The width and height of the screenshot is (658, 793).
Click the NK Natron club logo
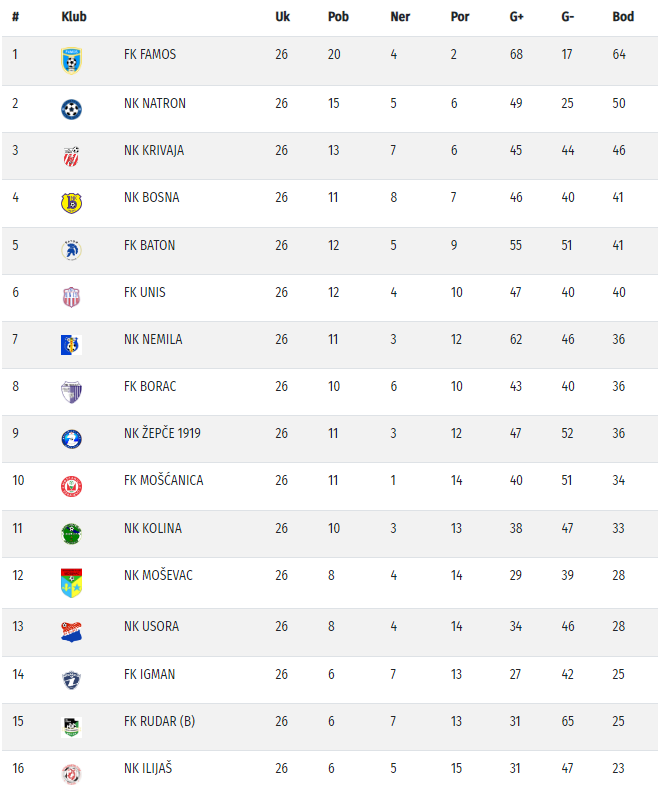click(x=71, y=108)
